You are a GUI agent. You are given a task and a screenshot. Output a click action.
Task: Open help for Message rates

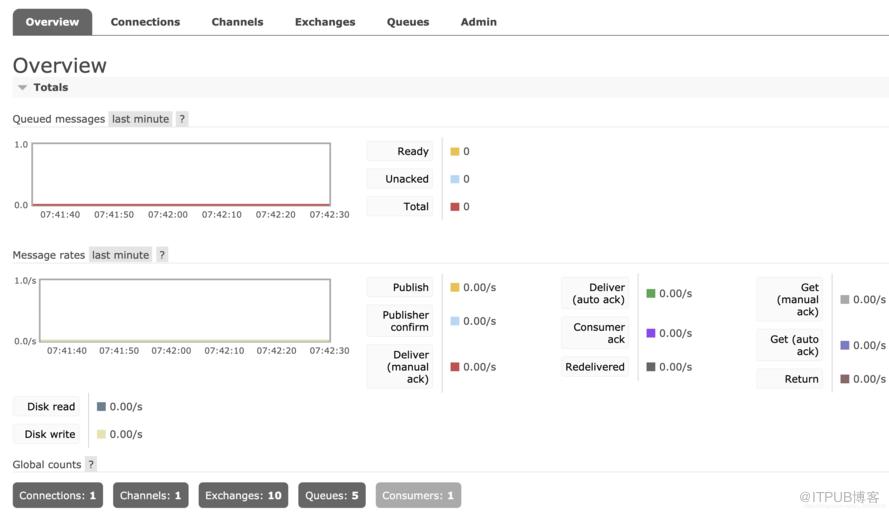pyautogui.click(x=162, y=255)
